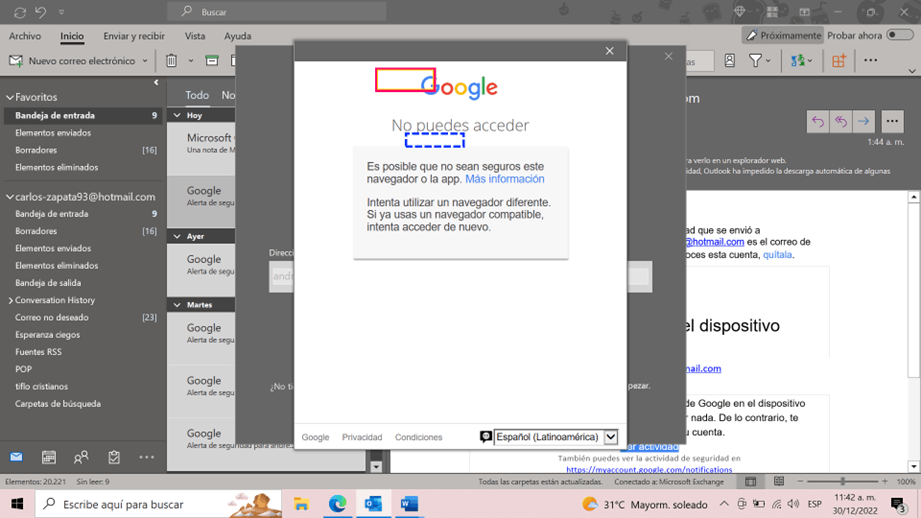Select Bandeja de entrada under Favoritos
Viewport: 921px width, 518px height.
(x=82, y=116)
